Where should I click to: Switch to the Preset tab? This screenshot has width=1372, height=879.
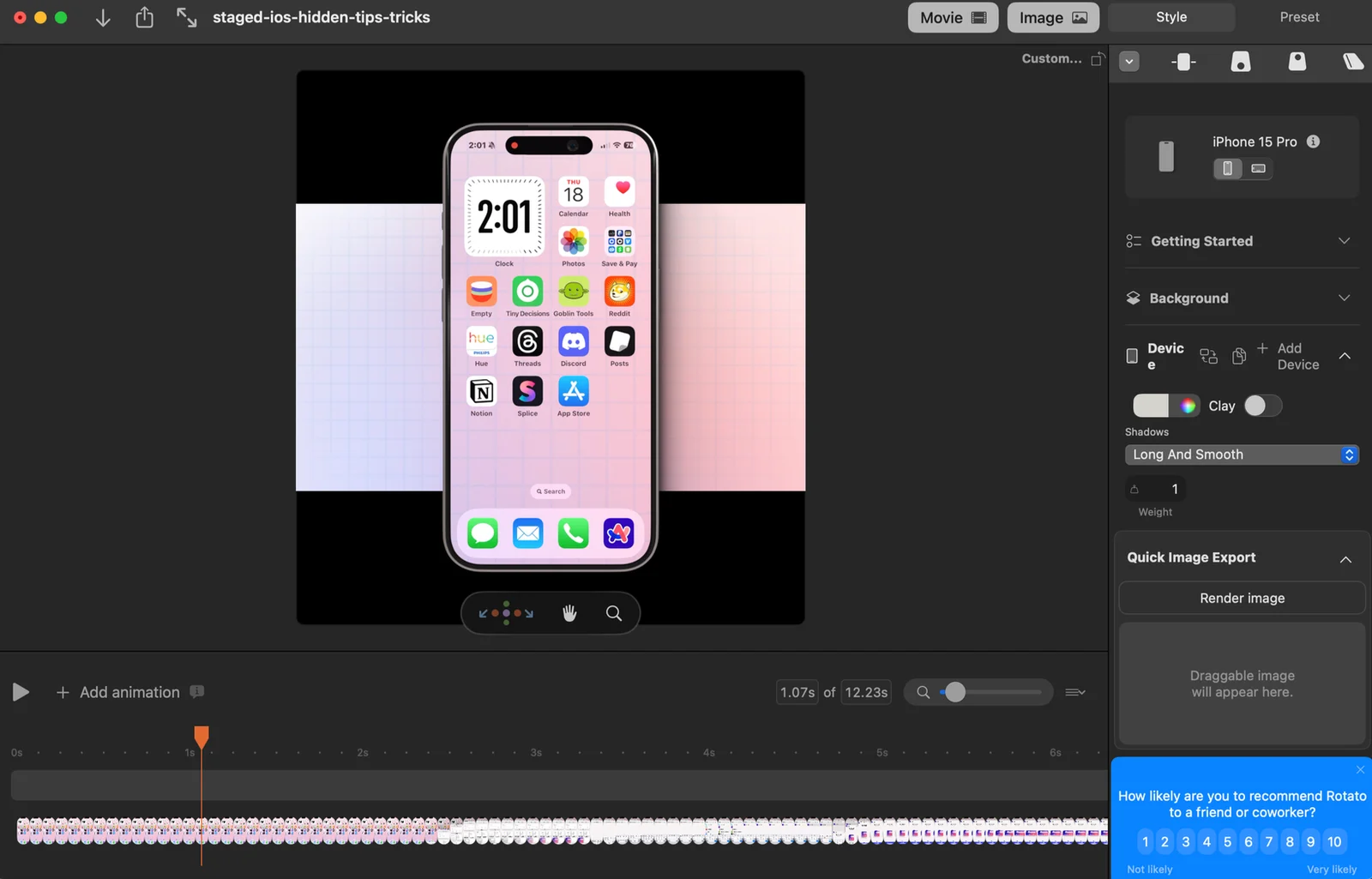coord(1299,17)
